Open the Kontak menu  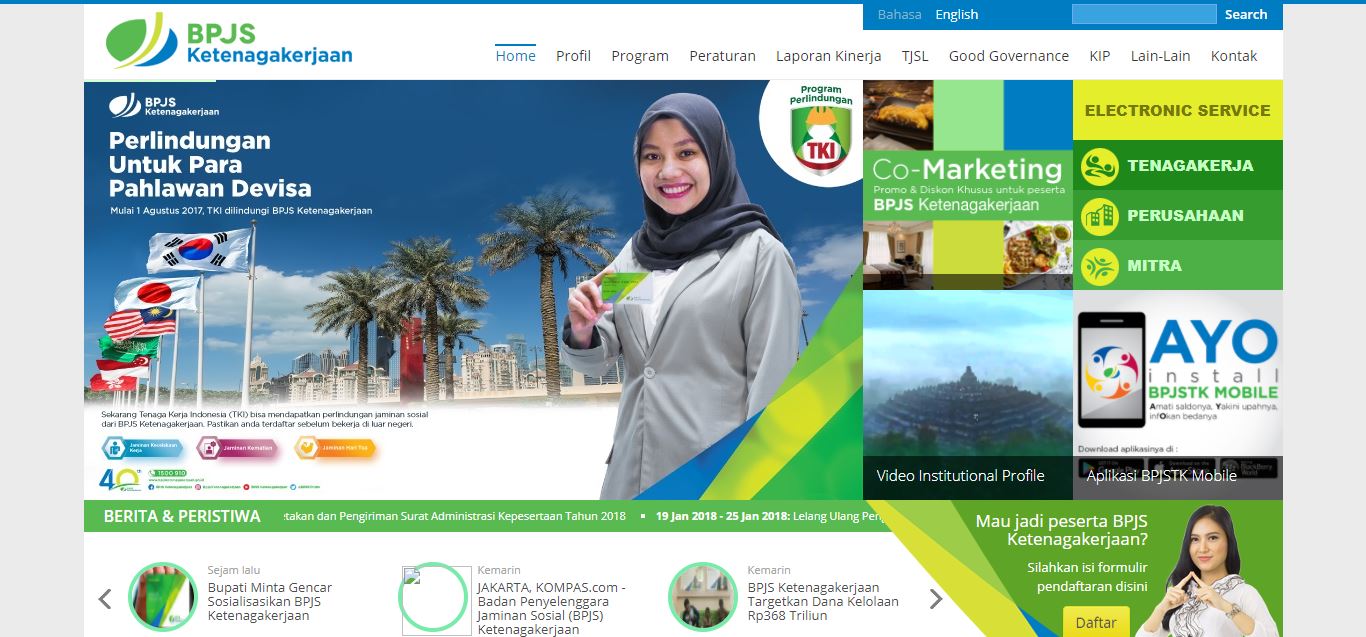pos(1234,56)
